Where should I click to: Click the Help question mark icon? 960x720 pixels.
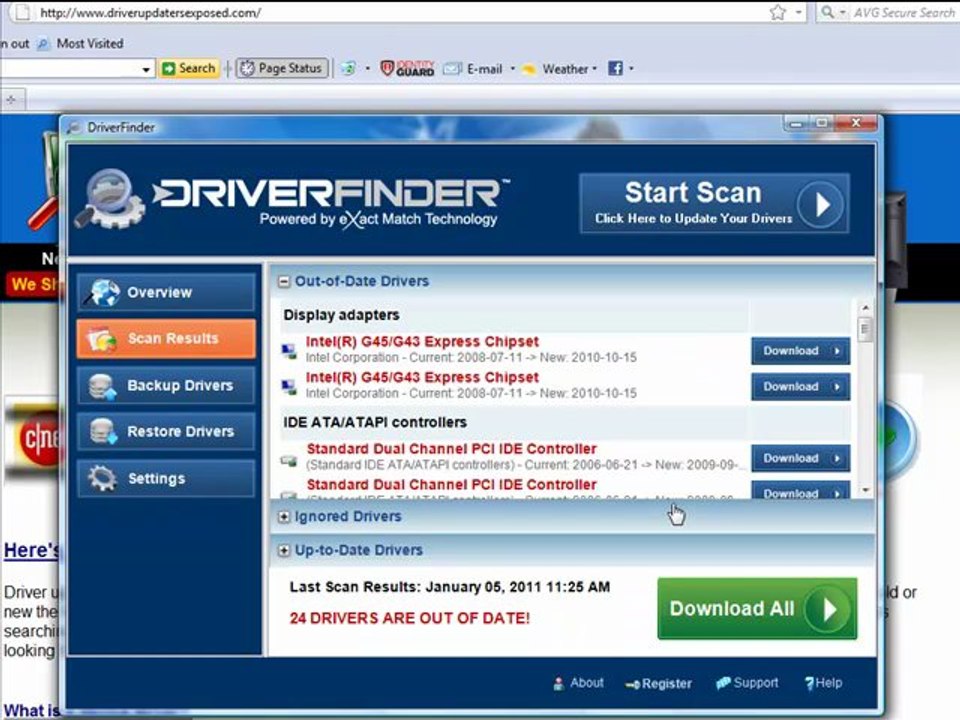click(809, 683)
